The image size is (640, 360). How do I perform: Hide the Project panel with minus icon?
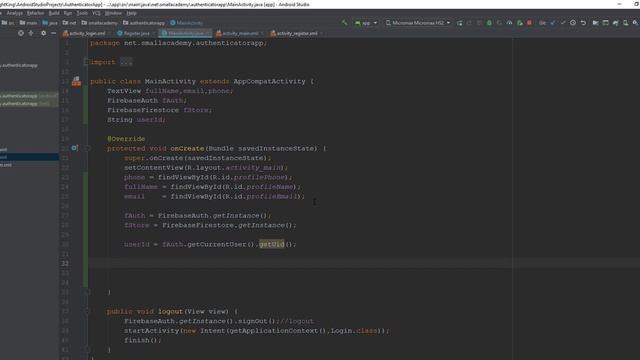[53, 33]
